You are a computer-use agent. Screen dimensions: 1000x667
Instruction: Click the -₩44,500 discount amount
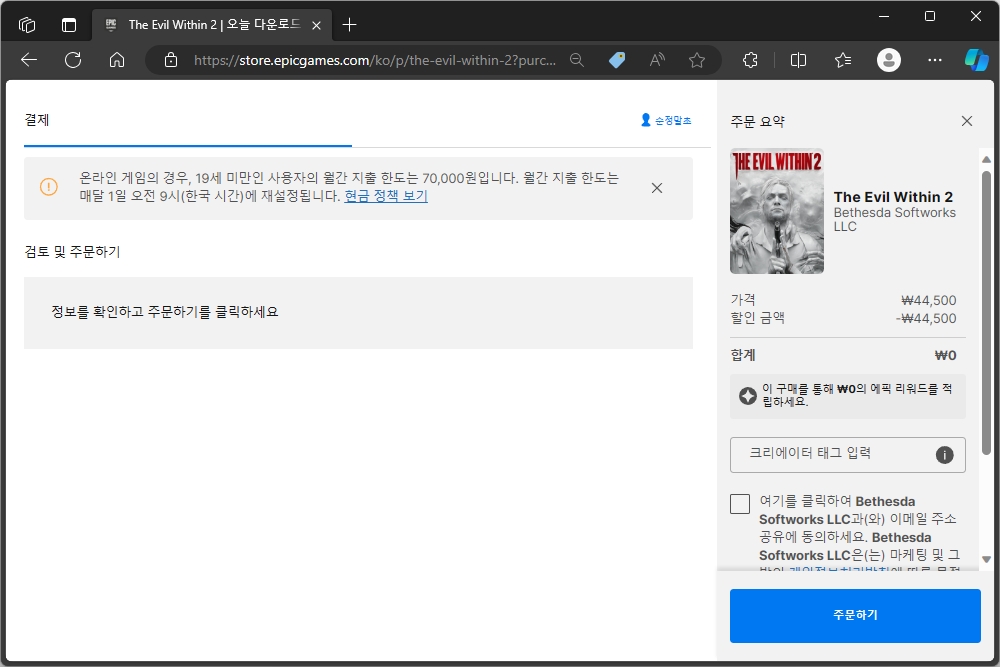click(x=925, y=318)
